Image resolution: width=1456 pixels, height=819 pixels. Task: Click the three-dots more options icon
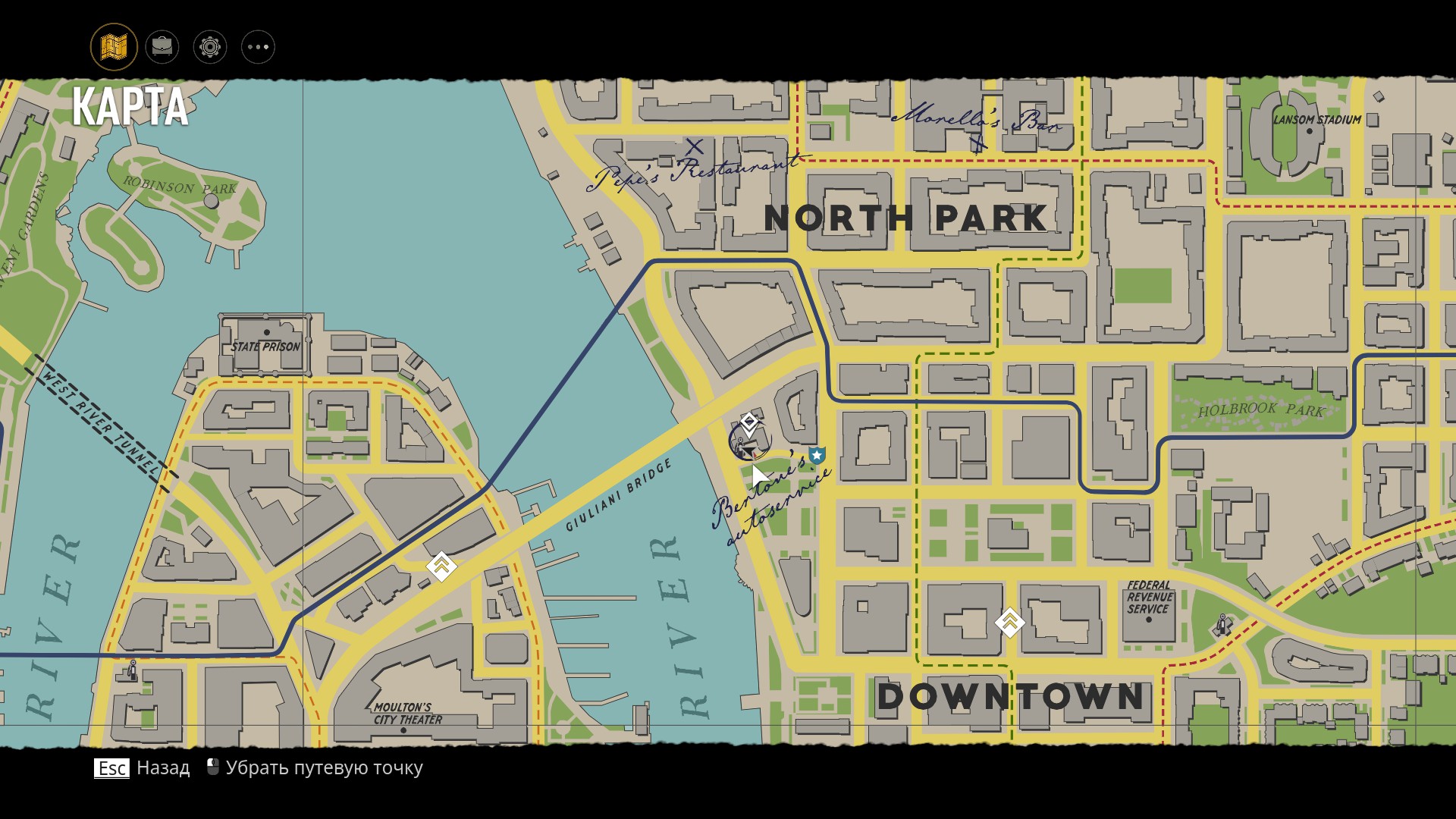coord(258,47)
